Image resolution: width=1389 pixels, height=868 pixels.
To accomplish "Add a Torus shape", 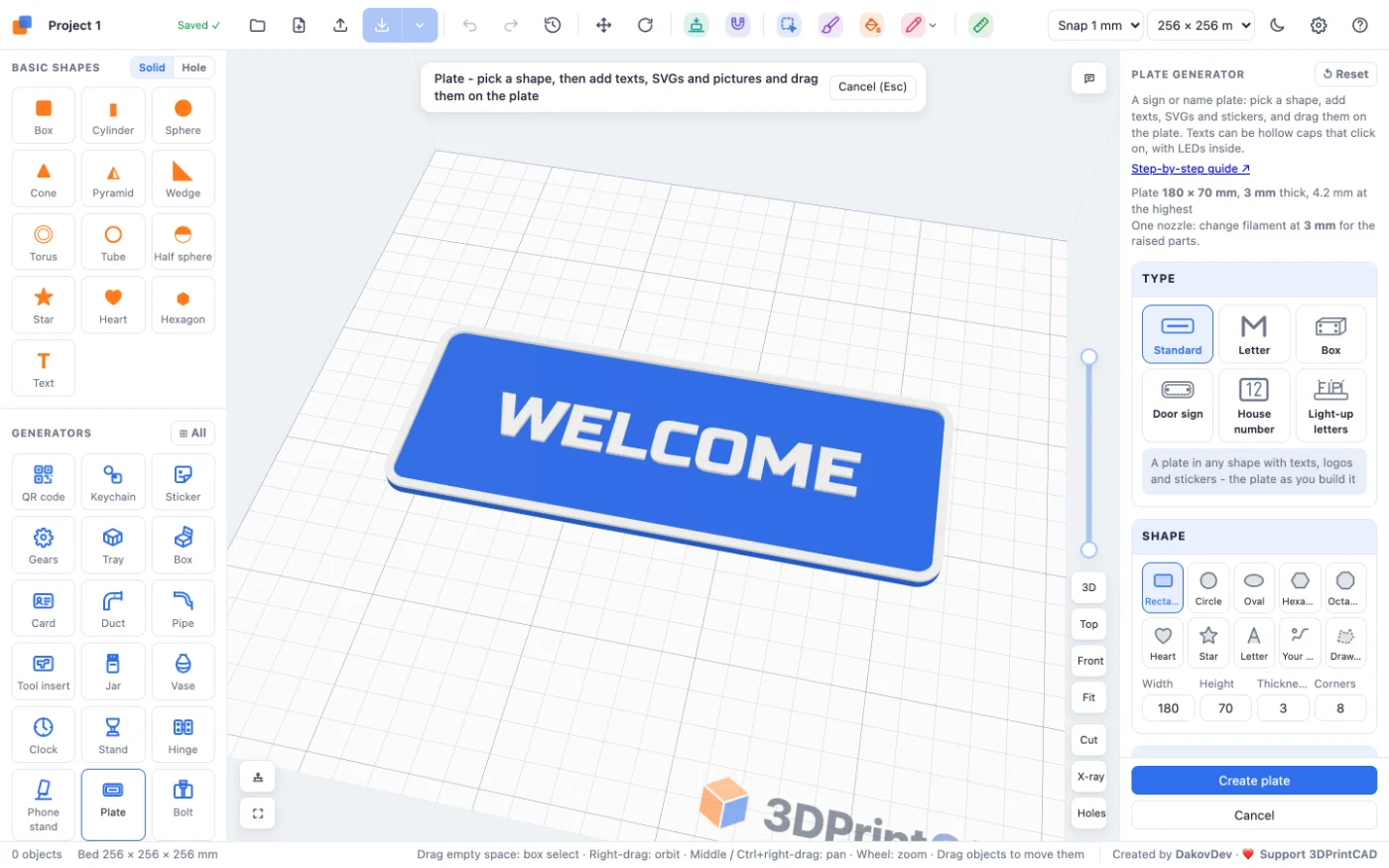I will [44, 241].
